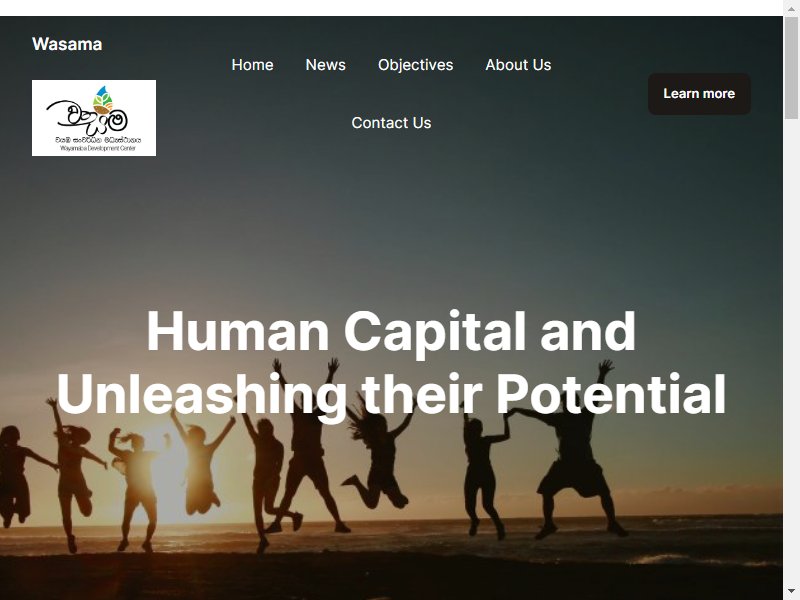Click the Sinhala script text in logo
This screenshot has width=800, height=600.
tap(98, 139)
